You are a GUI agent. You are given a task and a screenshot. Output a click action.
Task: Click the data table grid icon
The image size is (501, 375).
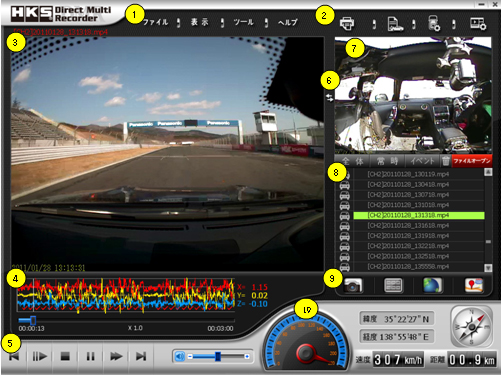point(393,285)
